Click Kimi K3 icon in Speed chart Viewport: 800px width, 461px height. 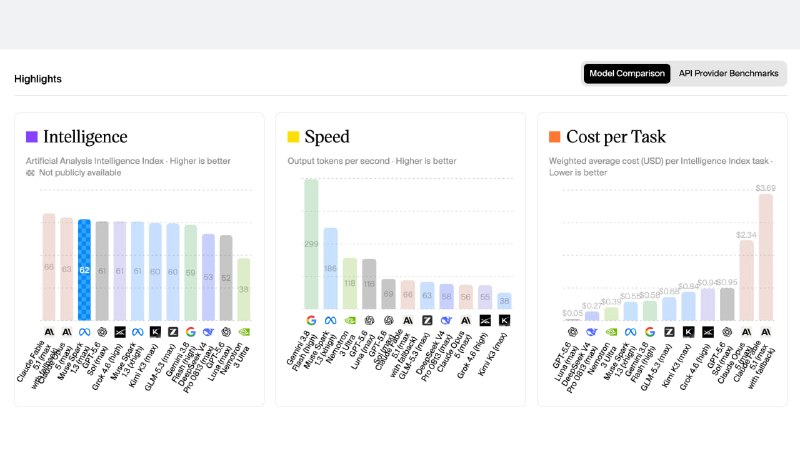click(x=504, y=320)
